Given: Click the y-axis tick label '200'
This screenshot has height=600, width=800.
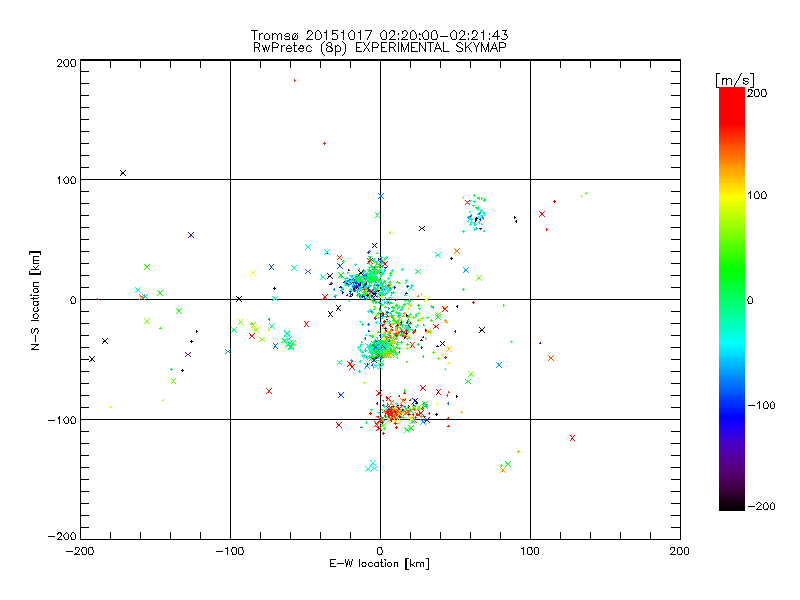Looking at the screenshot, I should pyautogui.click(x=66, y=63).
